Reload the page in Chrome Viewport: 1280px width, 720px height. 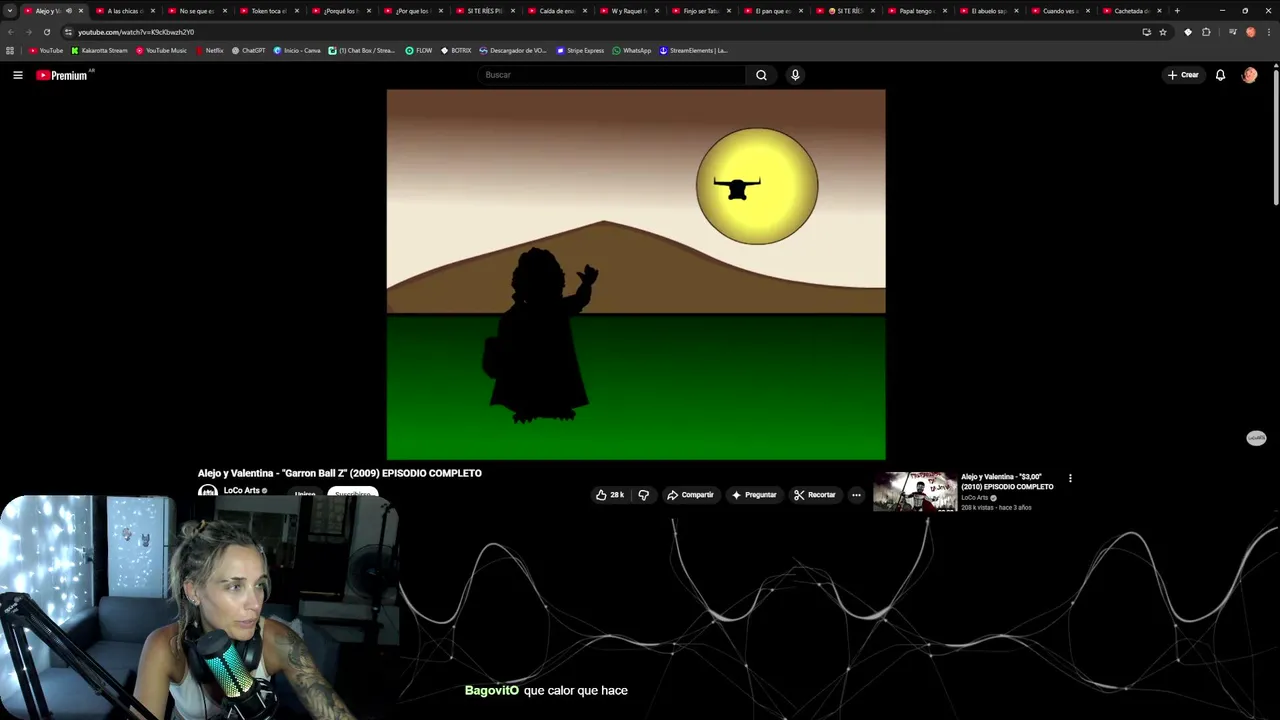tap(46, 32)
